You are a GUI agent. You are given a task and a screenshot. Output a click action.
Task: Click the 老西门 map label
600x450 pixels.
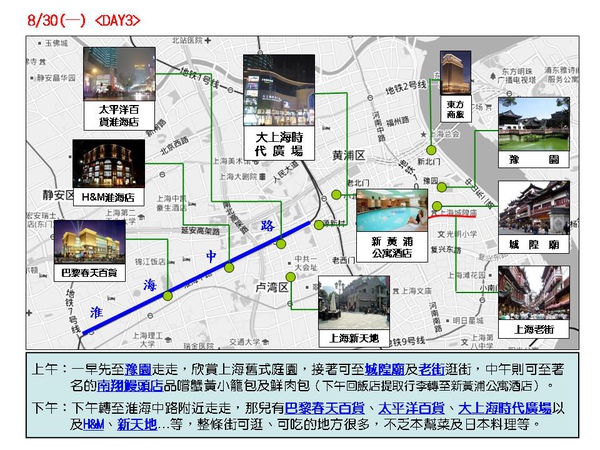(x=343, y=260)
